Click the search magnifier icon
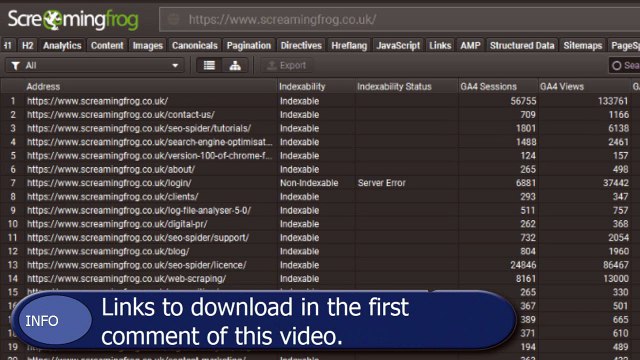Screen dimensions: 640x360 coord(617,65)
